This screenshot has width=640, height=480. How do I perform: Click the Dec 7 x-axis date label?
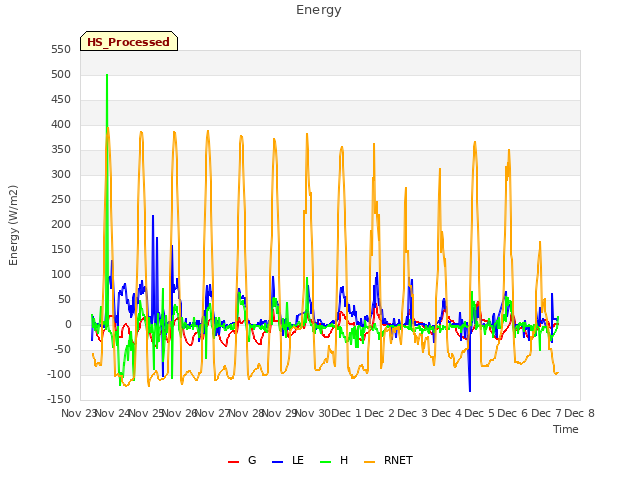click(x=546, y=413)
